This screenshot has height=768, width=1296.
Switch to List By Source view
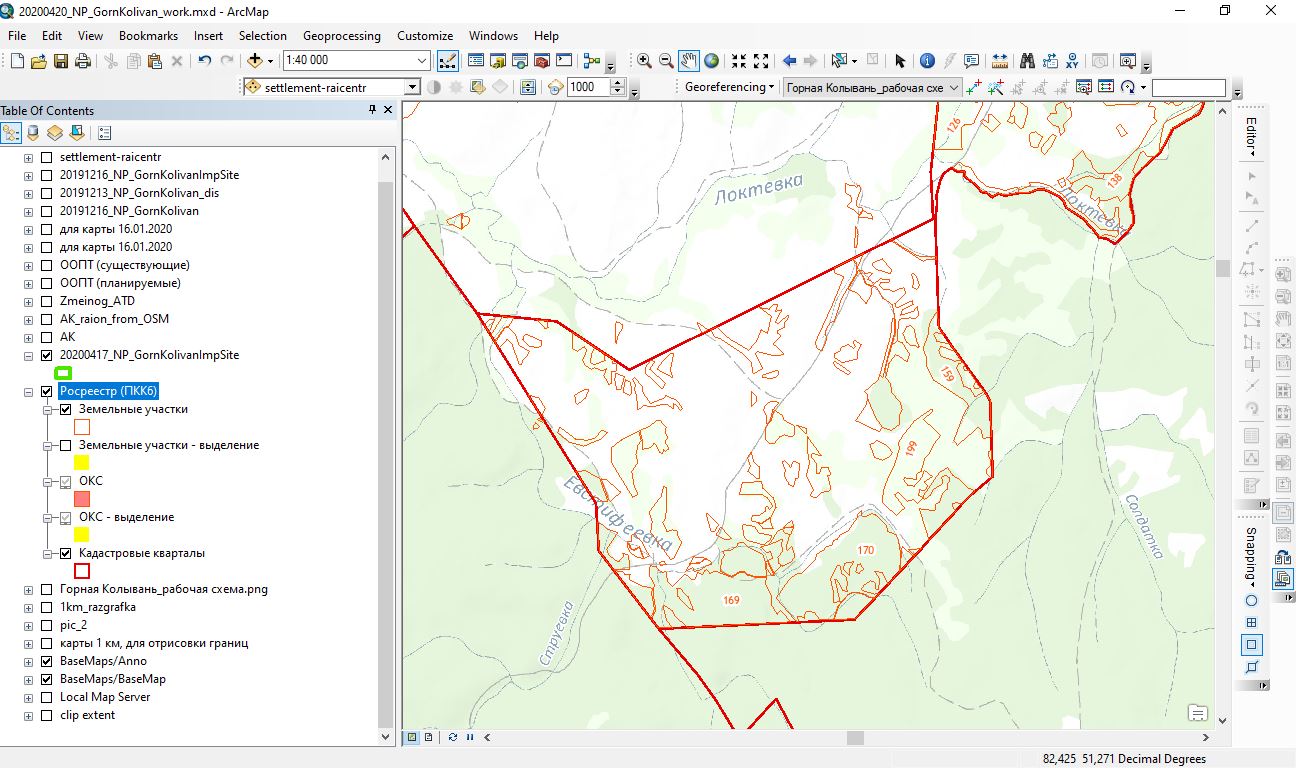[33, 132]
